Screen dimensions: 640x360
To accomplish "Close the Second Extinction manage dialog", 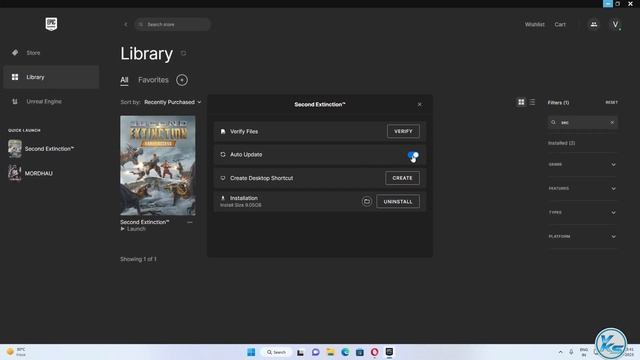I will (x=420, y=104).
